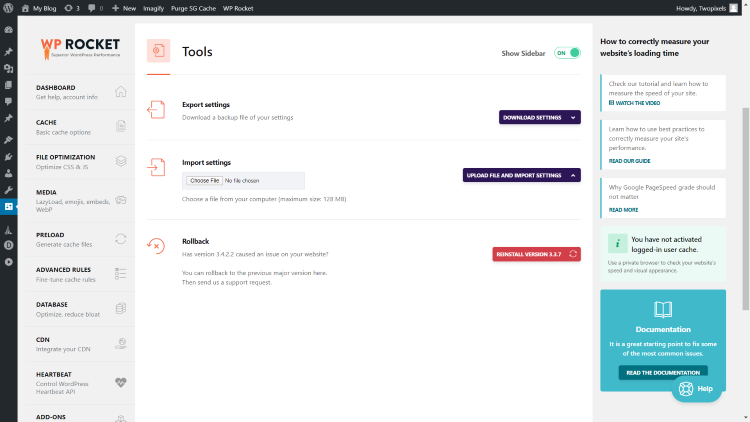Click Choose File for import
The height and width of the screenshot is (422, 750).
pos(204,181)
